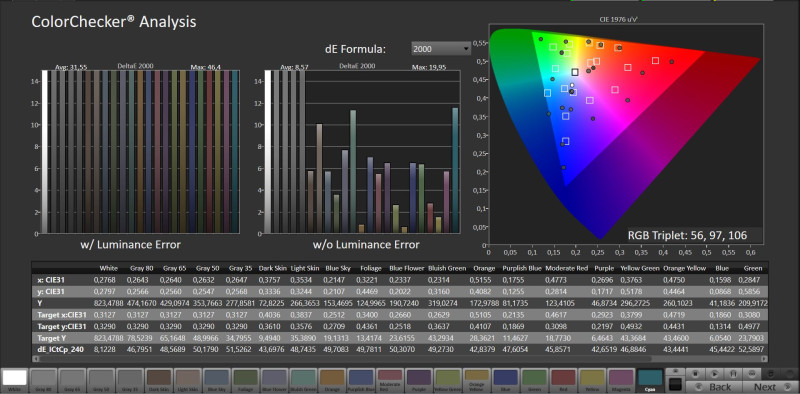Select the highlighted Cyan patch swatch
Screen dimensions: 800x394
click(650, 380)
